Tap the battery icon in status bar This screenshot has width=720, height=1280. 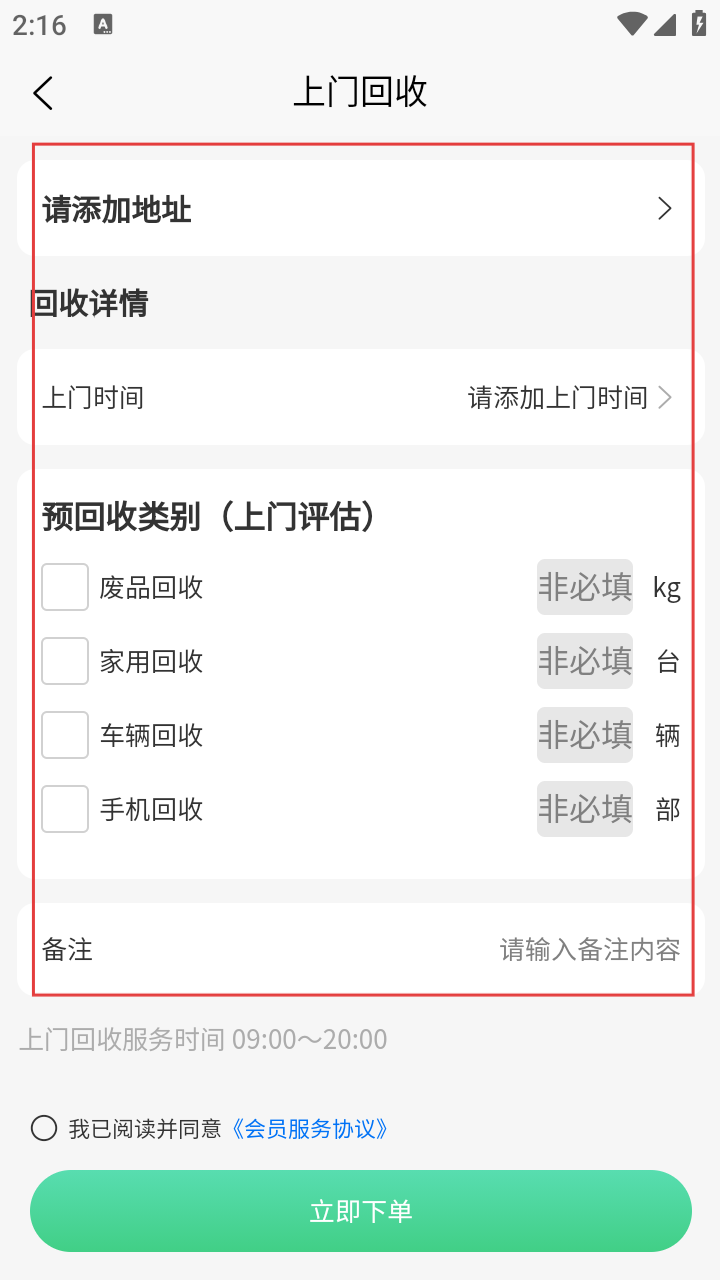pos(698,24)
